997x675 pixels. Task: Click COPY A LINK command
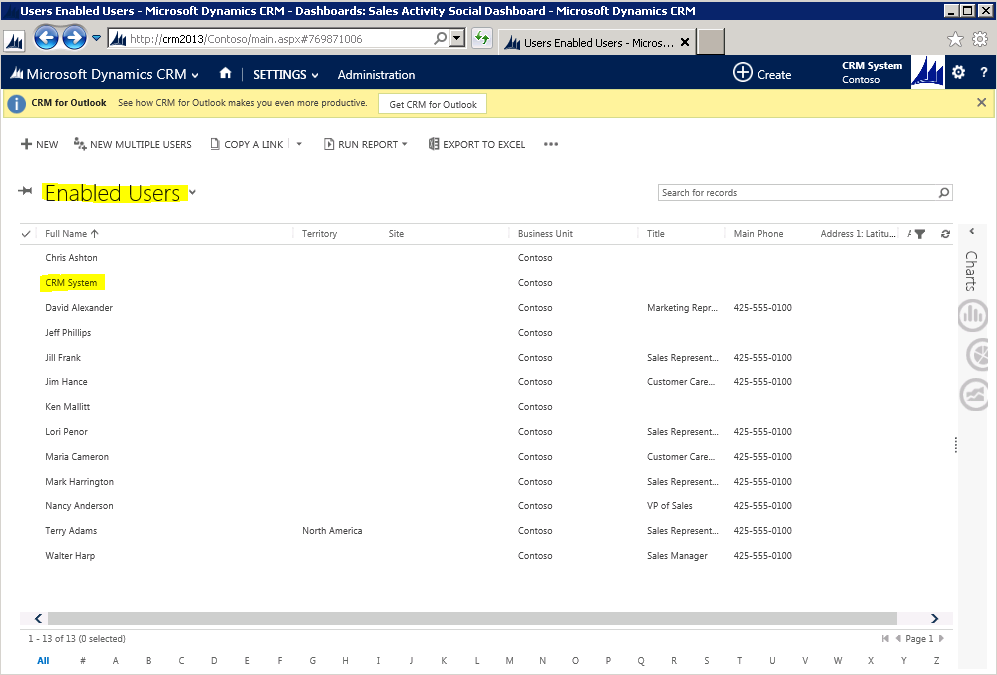[247, 144]
